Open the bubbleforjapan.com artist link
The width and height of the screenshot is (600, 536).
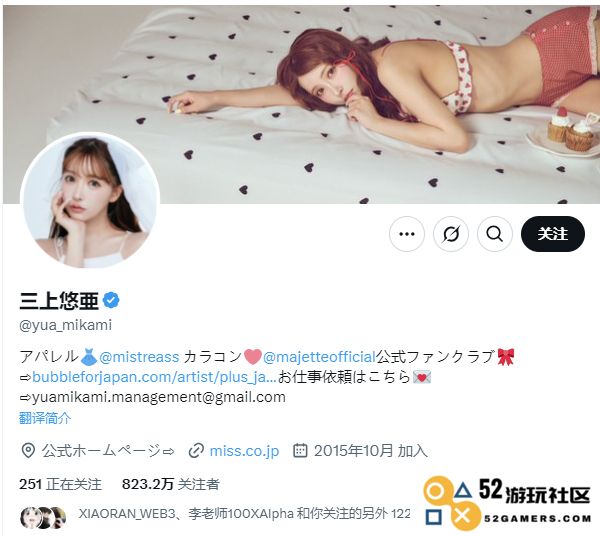(x=154, y=377)
